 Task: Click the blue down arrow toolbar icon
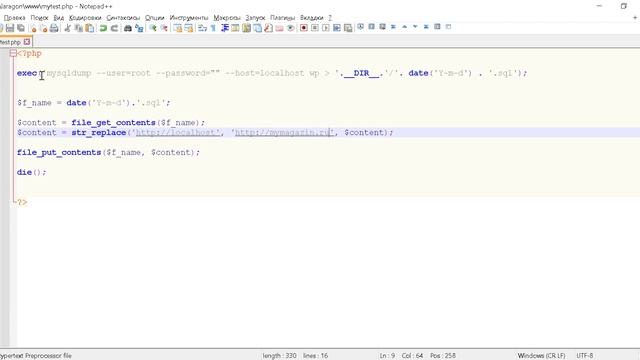(x=415, y=27)
